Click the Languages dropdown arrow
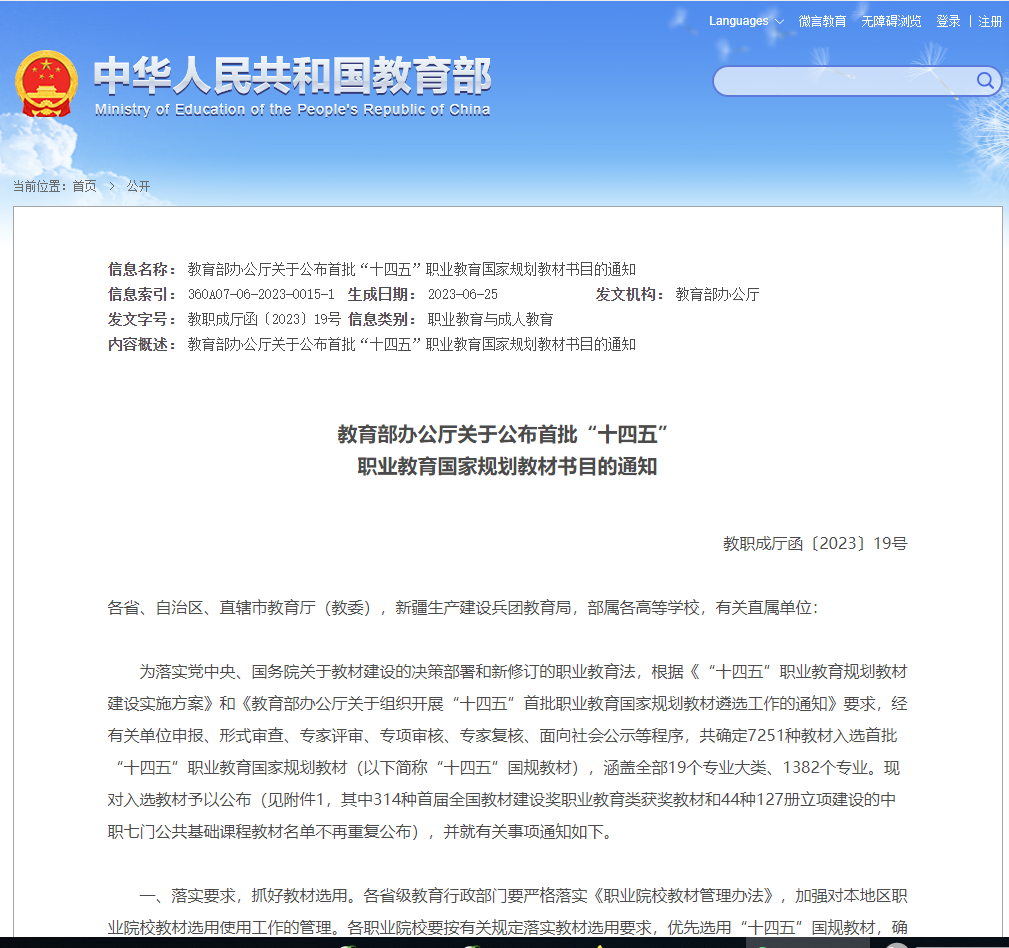Image resolution: width=1009 pixels, height=948 pixels. (x=779, y=21)
